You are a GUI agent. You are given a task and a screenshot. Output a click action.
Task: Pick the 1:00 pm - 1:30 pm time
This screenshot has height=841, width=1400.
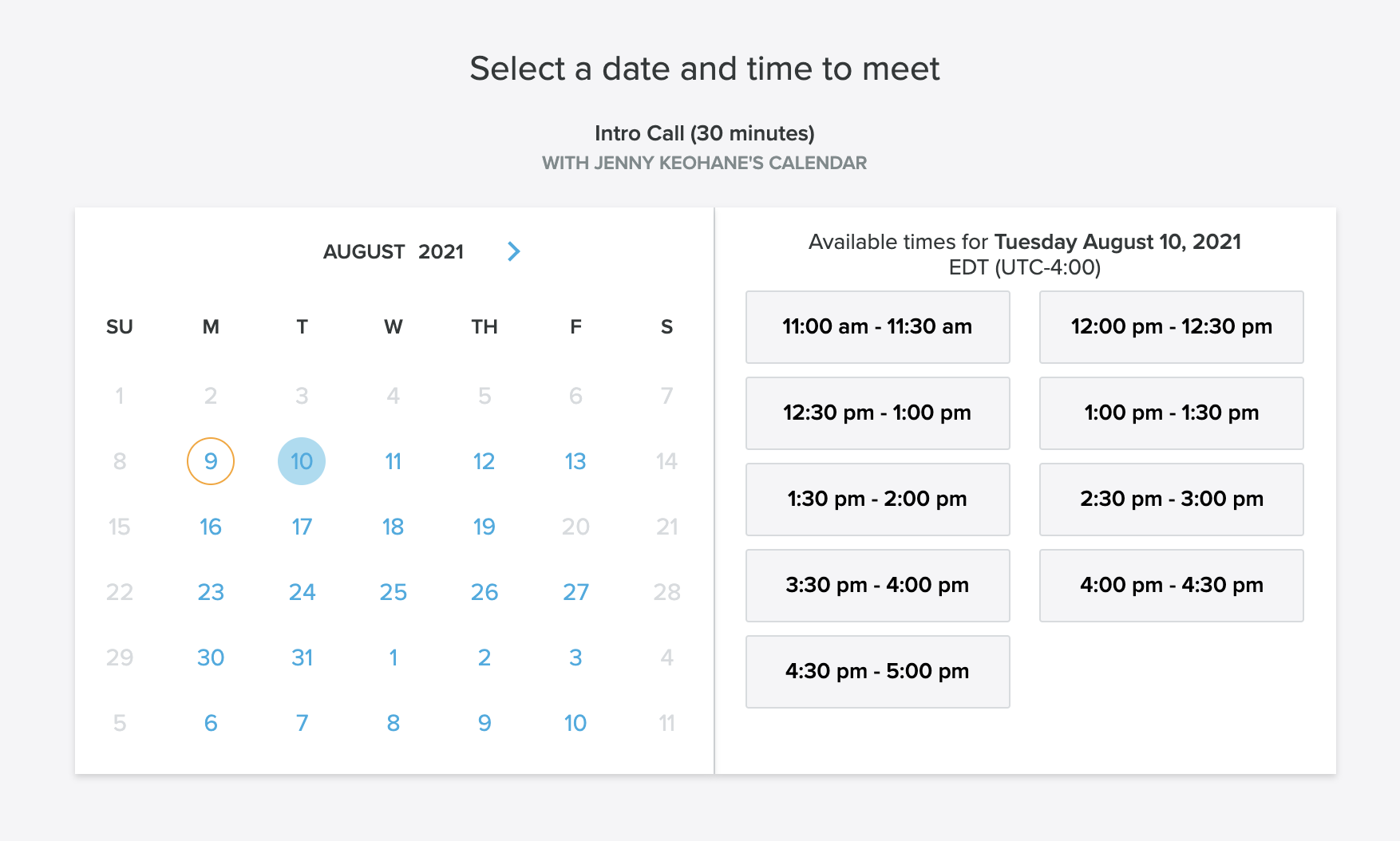click(x=1170, y=413)
